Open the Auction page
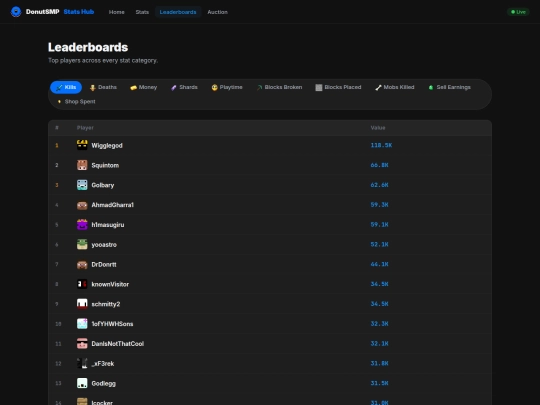This screenshot has height=405, width=540. pos(217,12)
